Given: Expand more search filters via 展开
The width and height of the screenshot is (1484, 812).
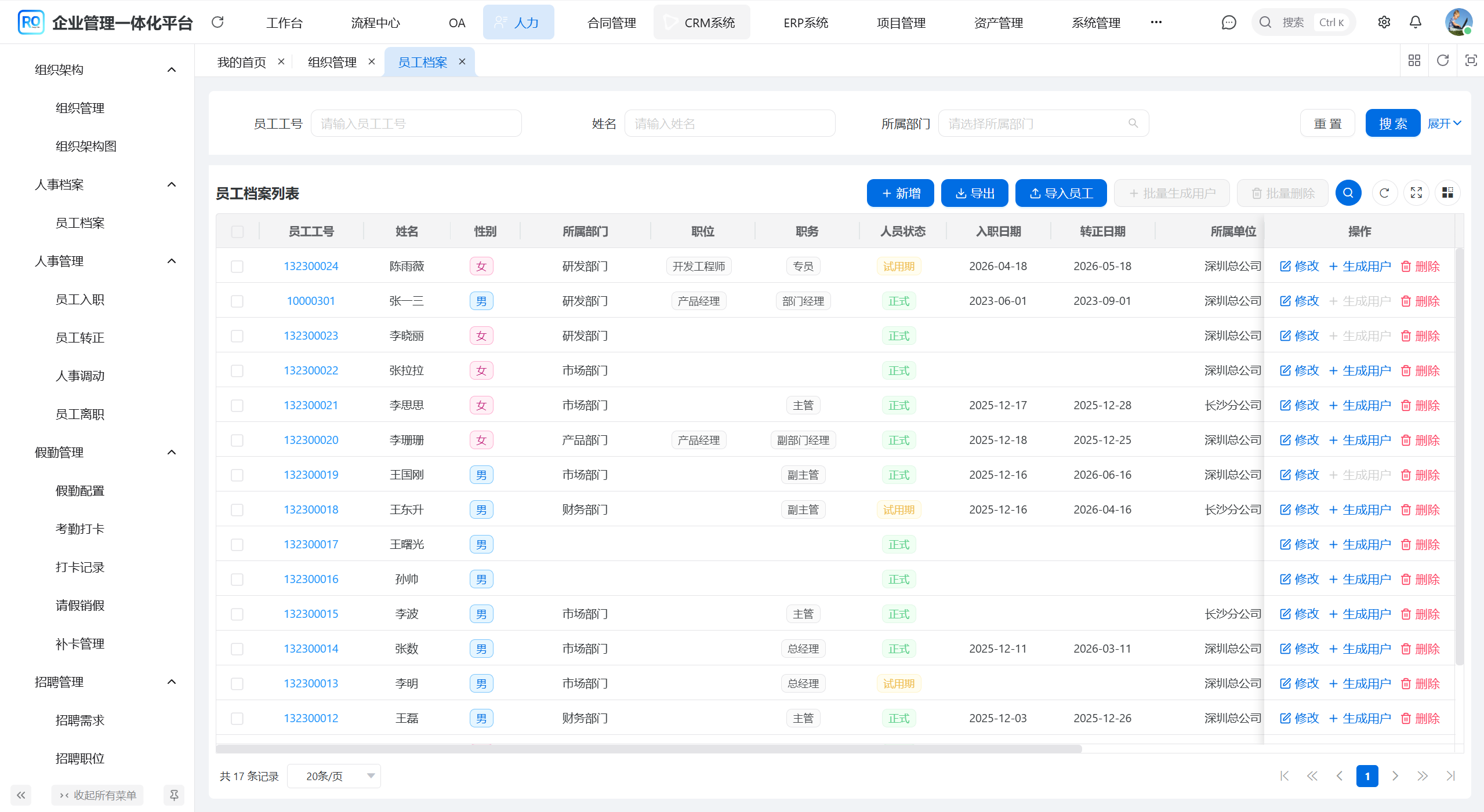Looking at the screenshot, I should coord(1444,123).
